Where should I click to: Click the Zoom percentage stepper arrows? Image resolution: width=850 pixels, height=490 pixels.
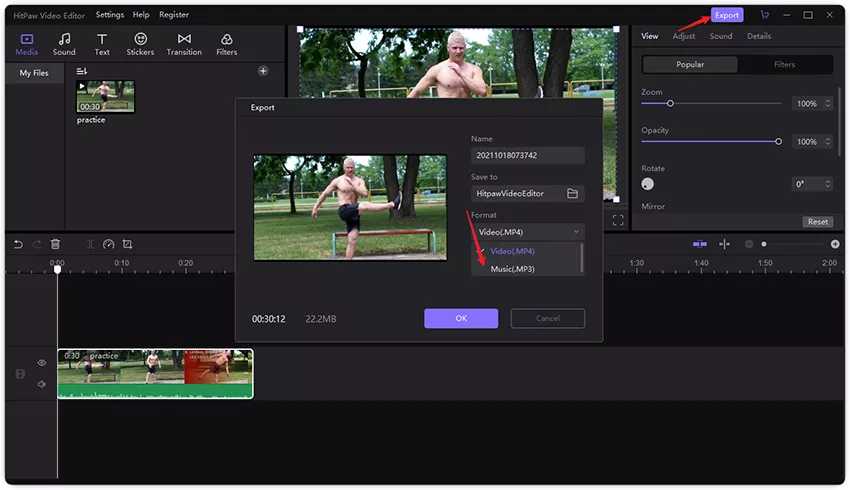(x=826, y=104)
